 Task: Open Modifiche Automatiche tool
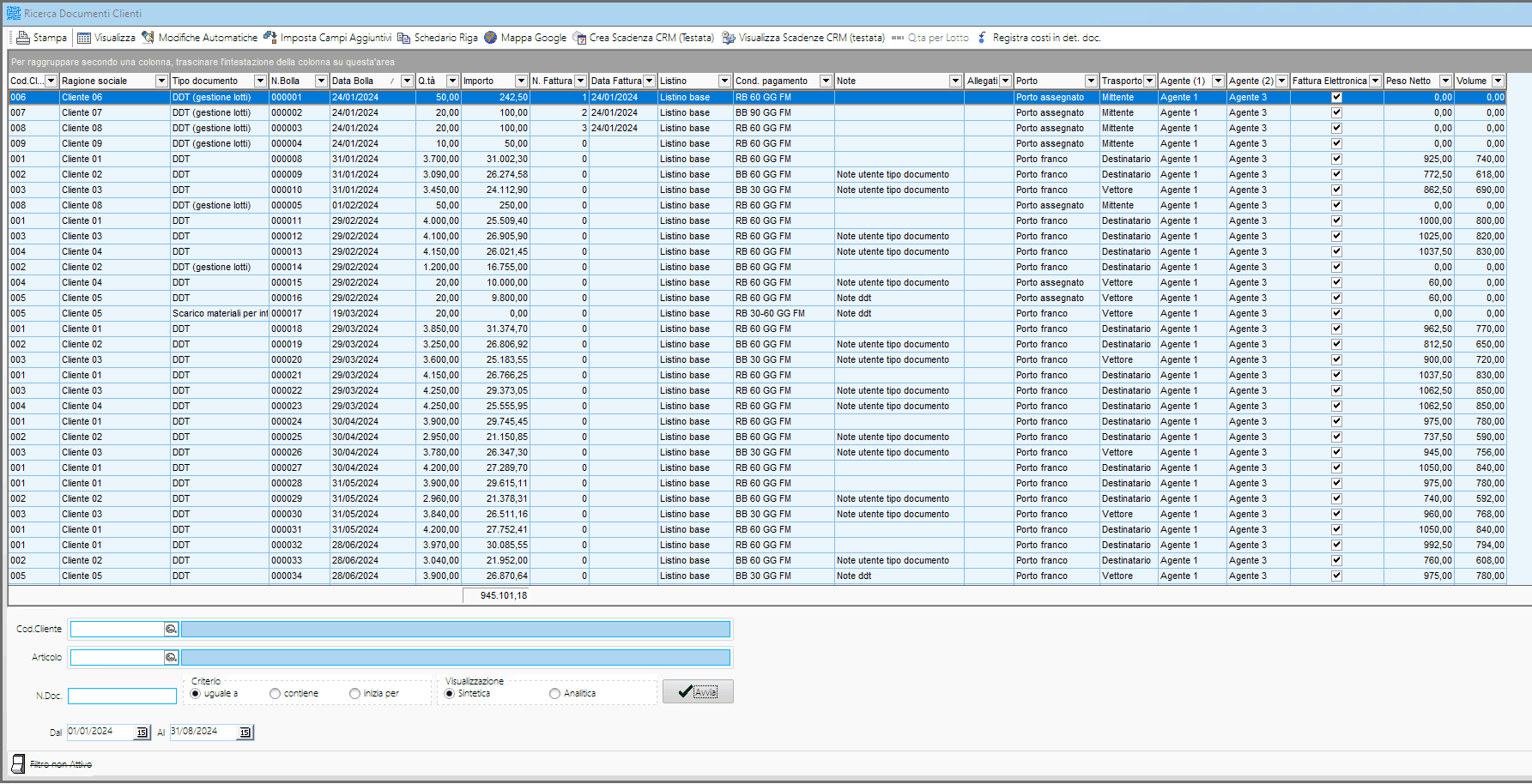pos(200,38)
